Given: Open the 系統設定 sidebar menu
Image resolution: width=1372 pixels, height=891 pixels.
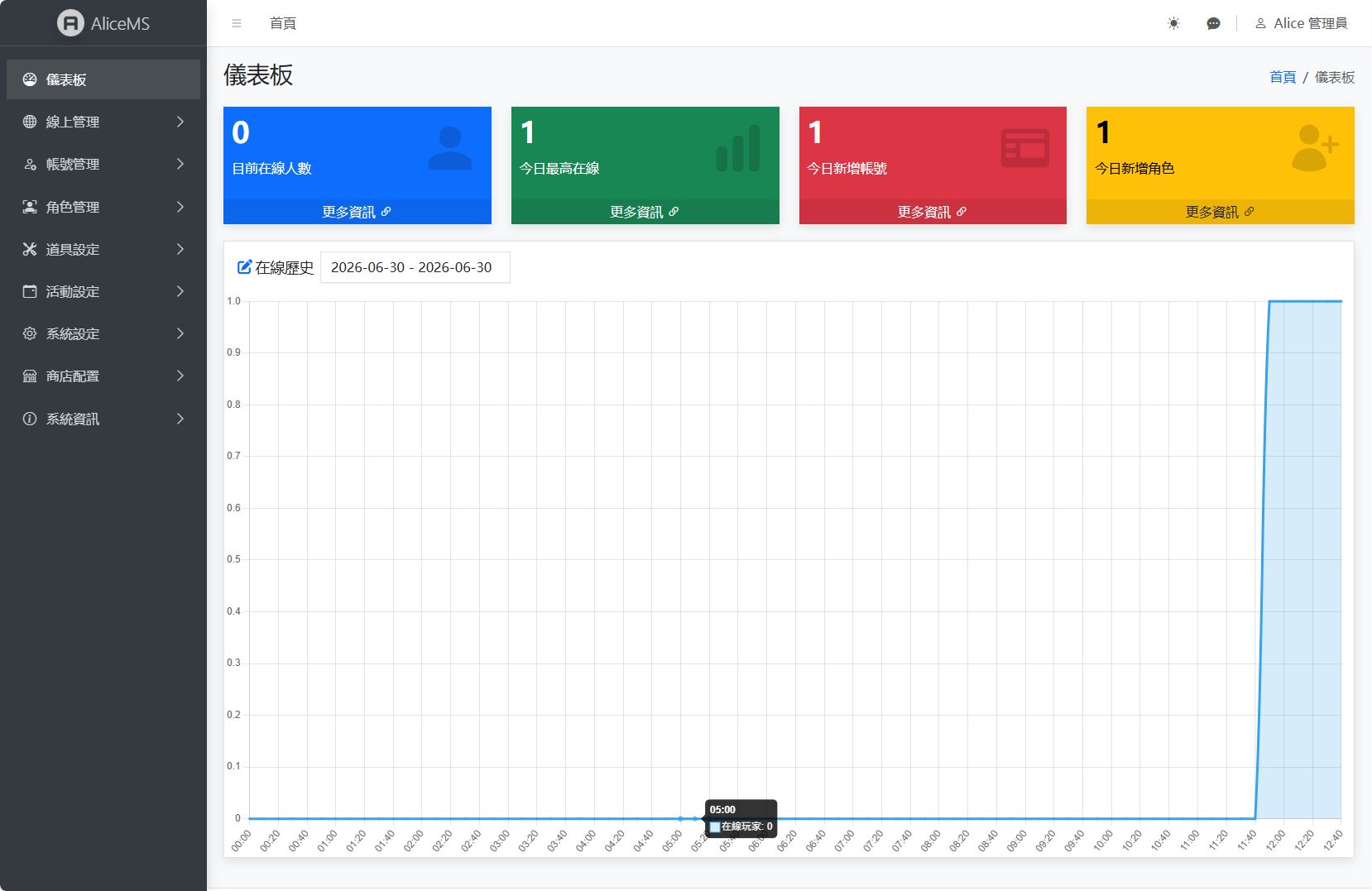Looking at the screenshot, I should (103, 333).
